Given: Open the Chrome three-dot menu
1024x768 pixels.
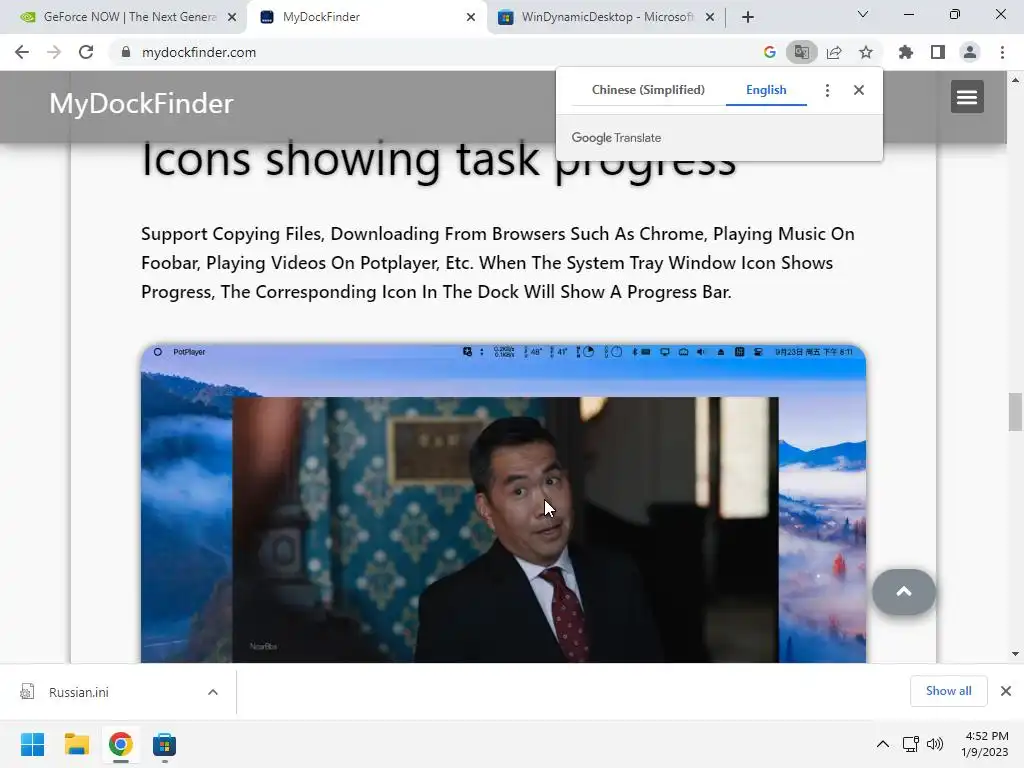Looking at the screenshot, I should click(1002, 52).
